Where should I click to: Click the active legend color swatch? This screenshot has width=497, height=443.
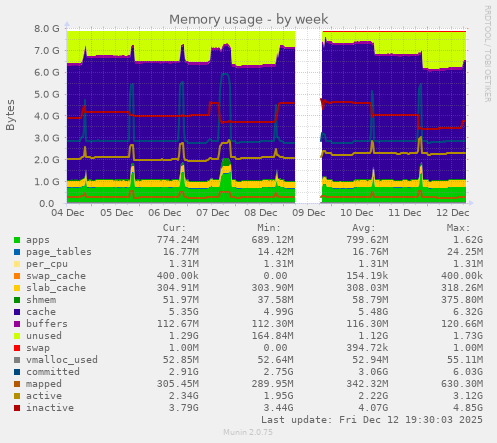(x=17, y=396)
